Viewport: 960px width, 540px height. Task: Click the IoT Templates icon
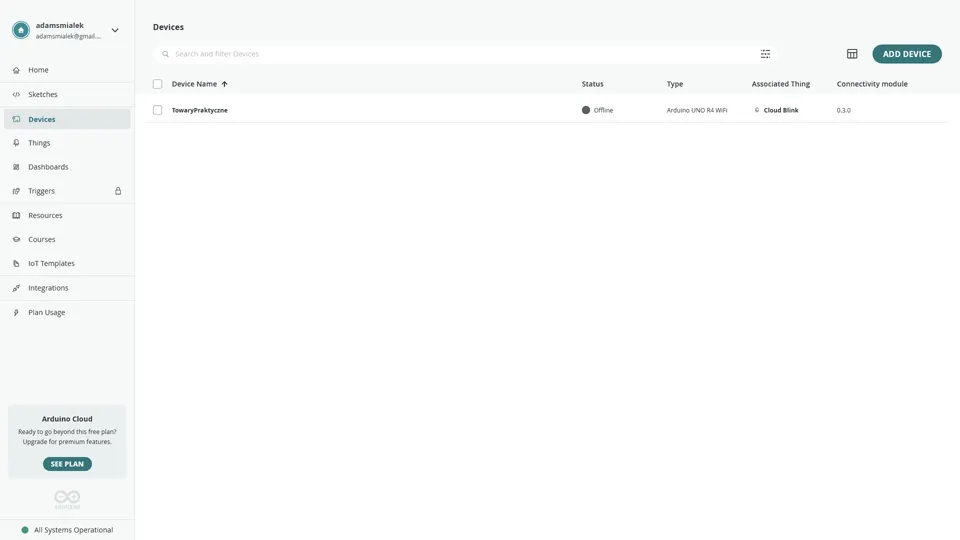tap(17, 264)
